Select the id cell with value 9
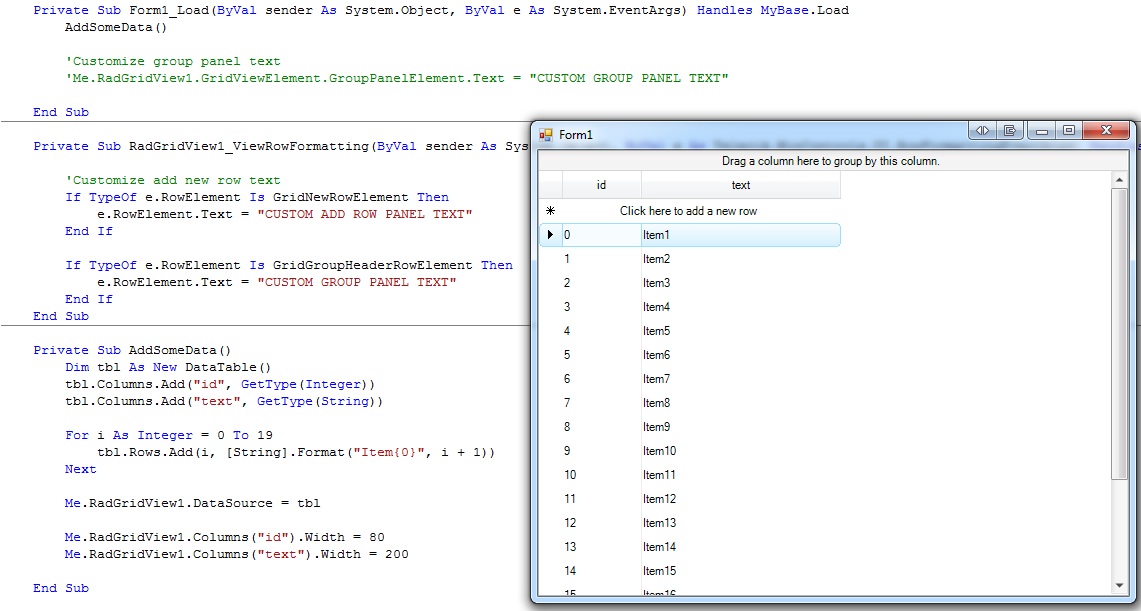 pyautogui.click(x=601, y=451)
